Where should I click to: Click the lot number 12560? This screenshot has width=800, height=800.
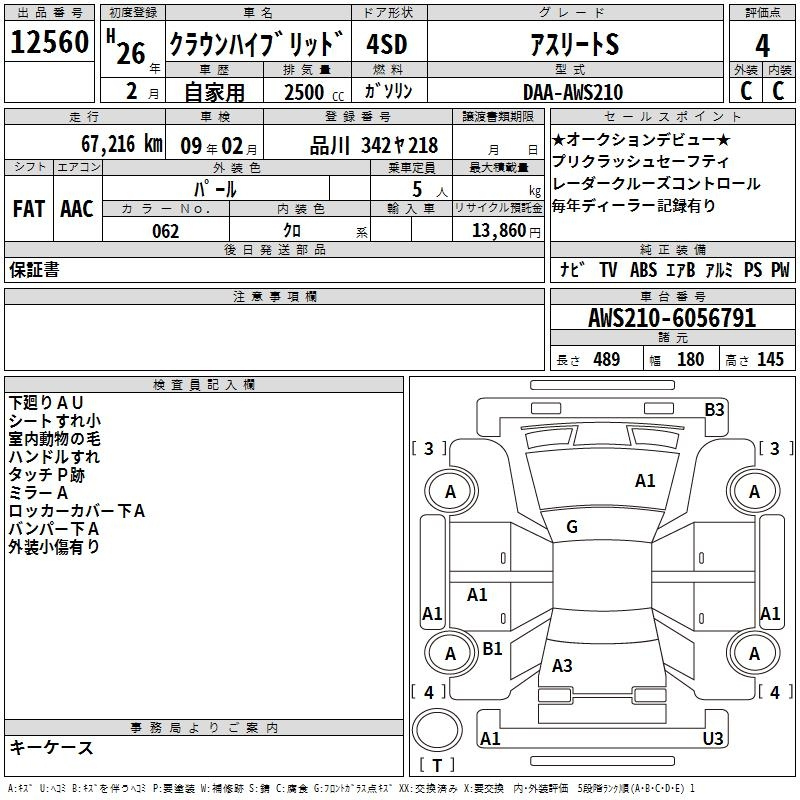pyautogui.click(x=49, y=44)
